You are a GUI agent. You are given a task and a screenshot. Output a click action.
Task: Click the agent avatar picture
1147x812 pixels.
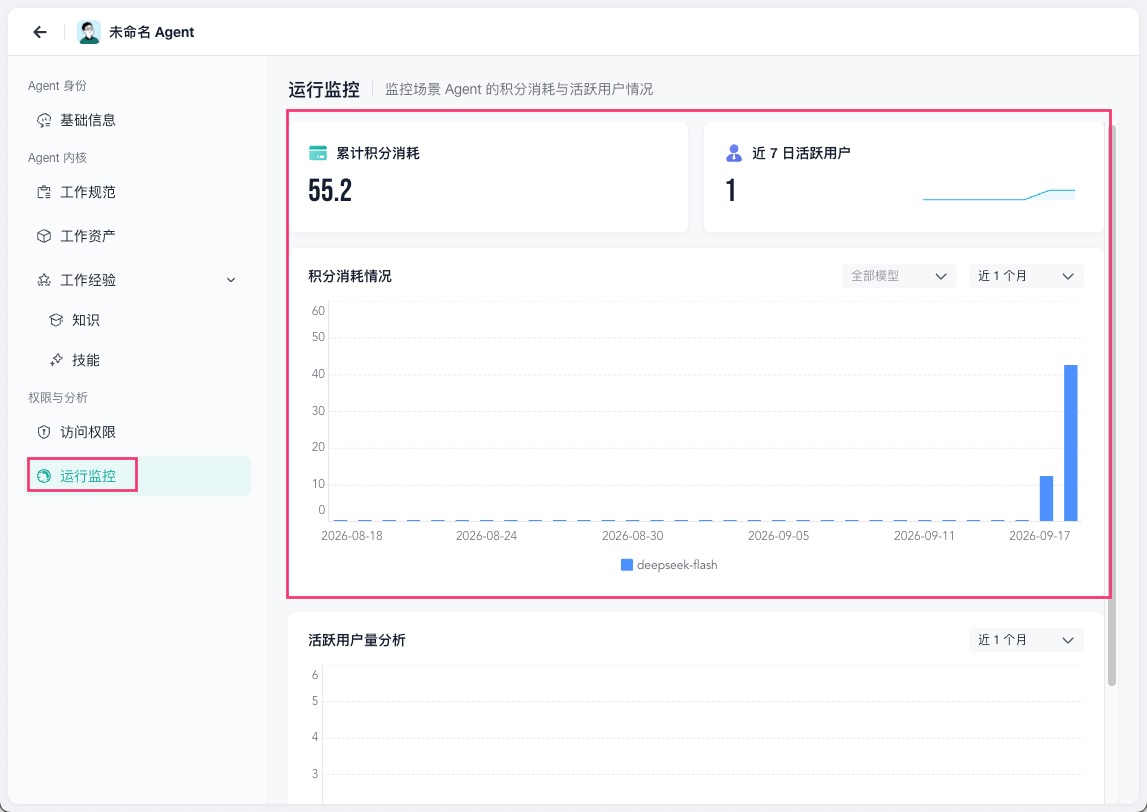click(89, 31)
